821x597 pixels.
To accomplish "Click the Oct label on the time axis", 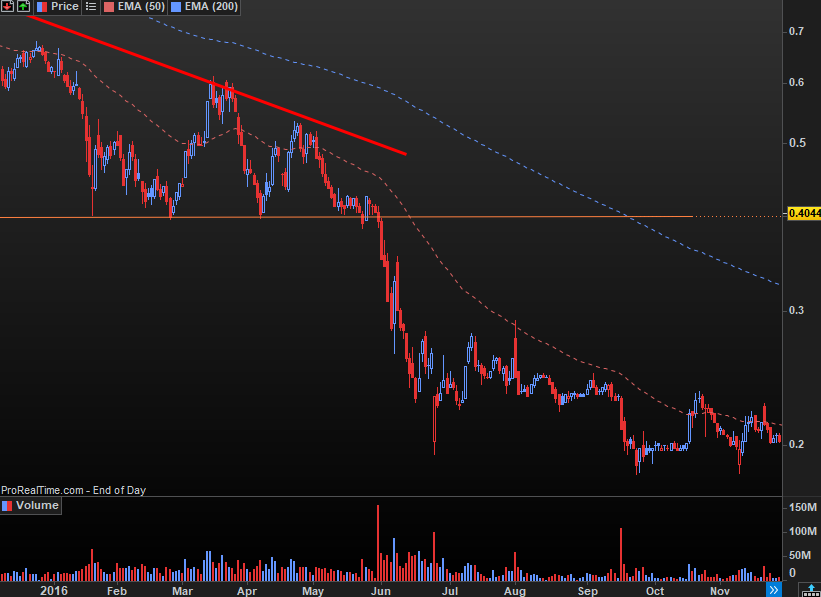I will coord(655,591).
